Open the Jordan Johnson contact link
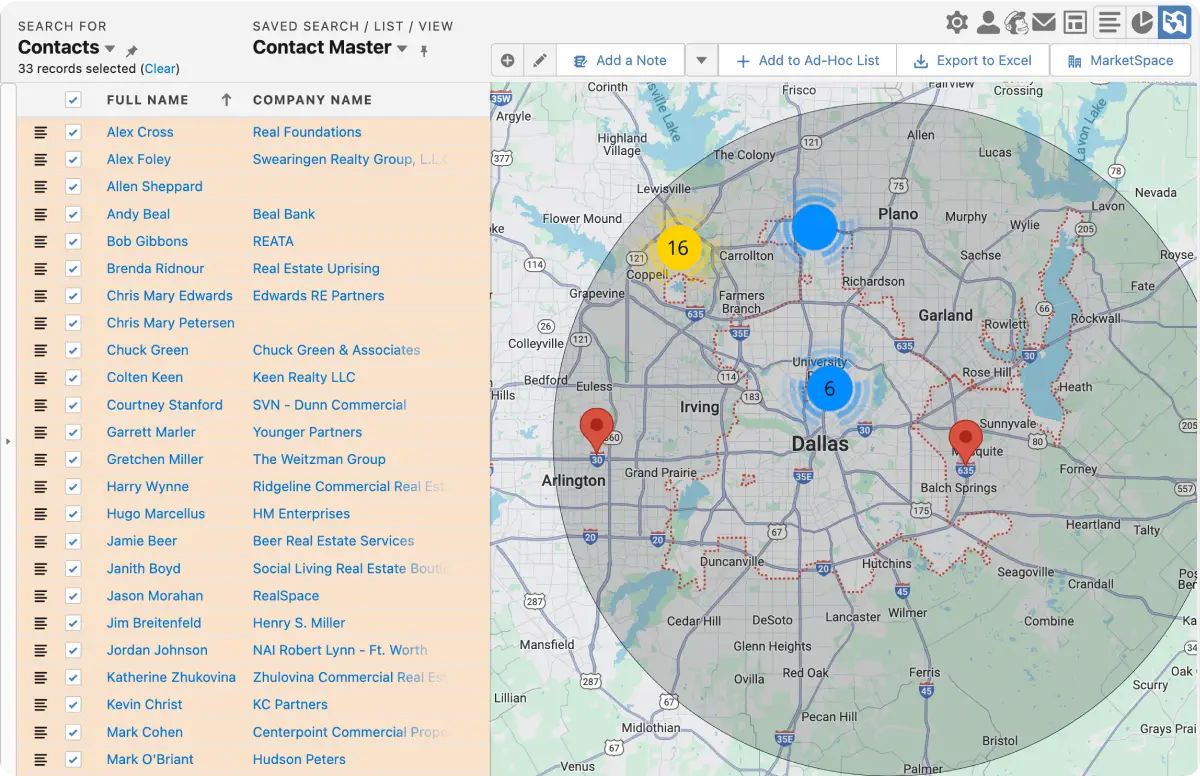The width and height of the screenshot is (1200, 776). point(157,650)
